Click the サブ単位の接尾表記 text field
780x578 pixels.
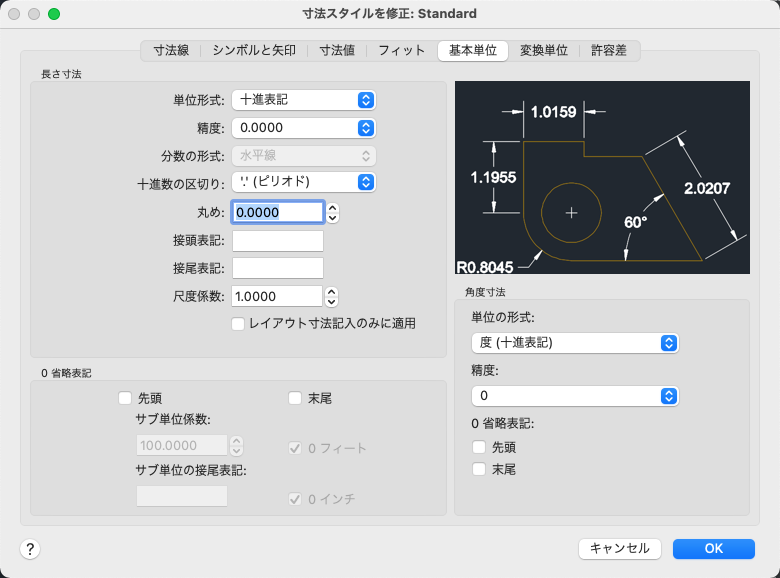[182, 496]
